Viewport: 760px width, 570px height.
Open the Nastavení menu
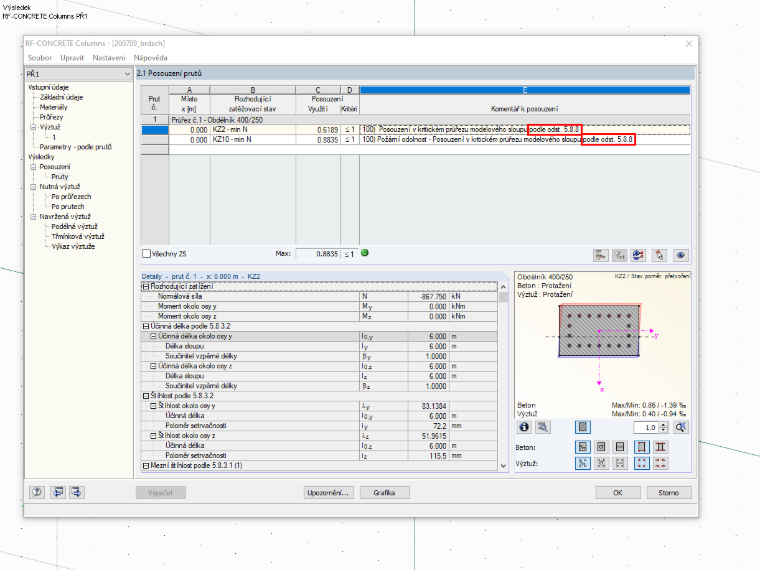coord(109,58)
